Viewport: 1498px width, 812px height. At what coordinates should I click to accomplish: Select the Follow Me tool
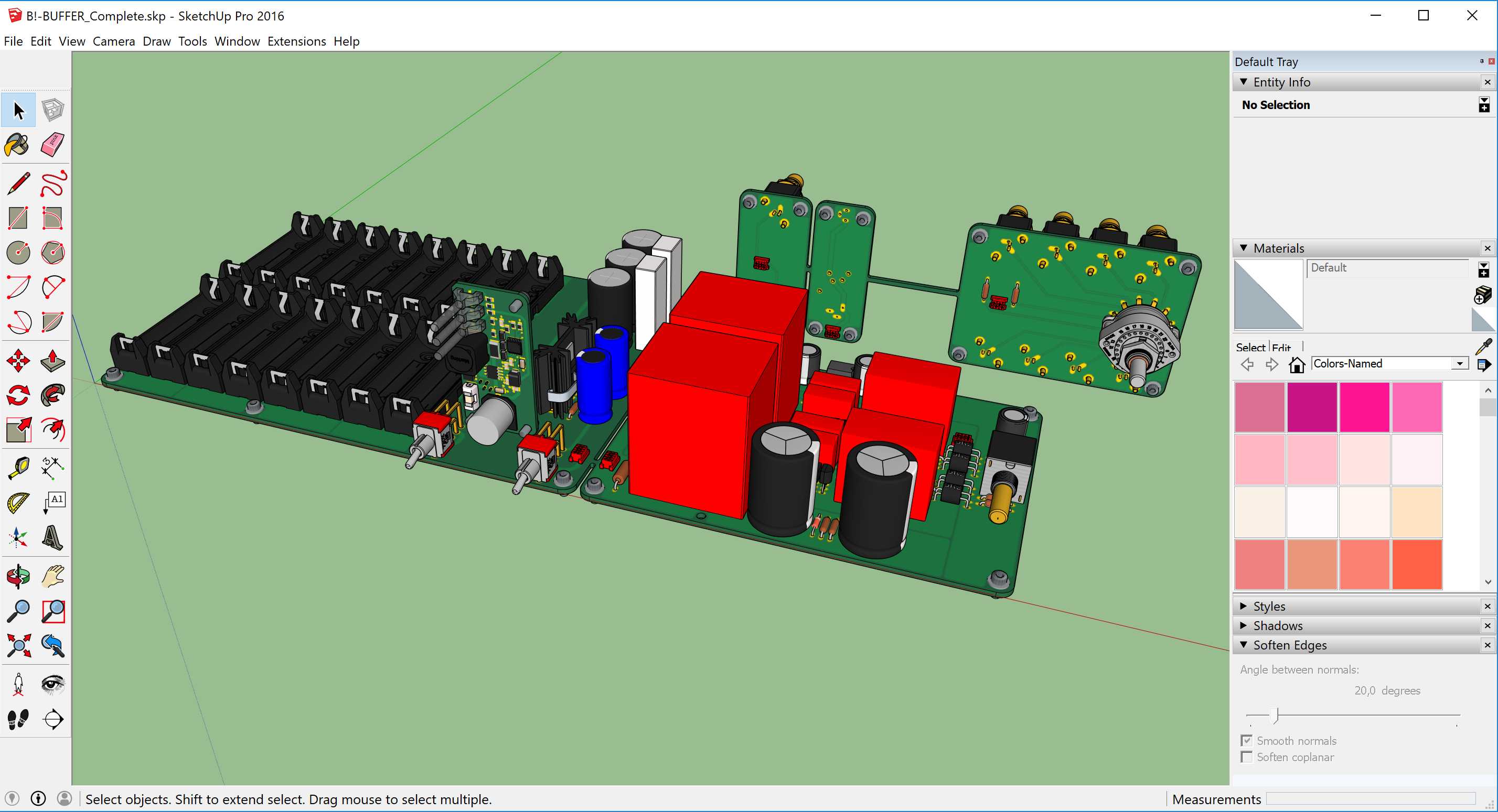(53, 395)
